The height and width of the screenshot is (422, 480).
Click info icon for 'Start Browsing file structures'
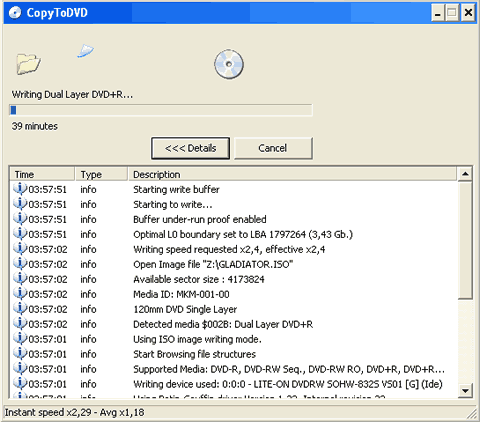[x=20, y=354]
